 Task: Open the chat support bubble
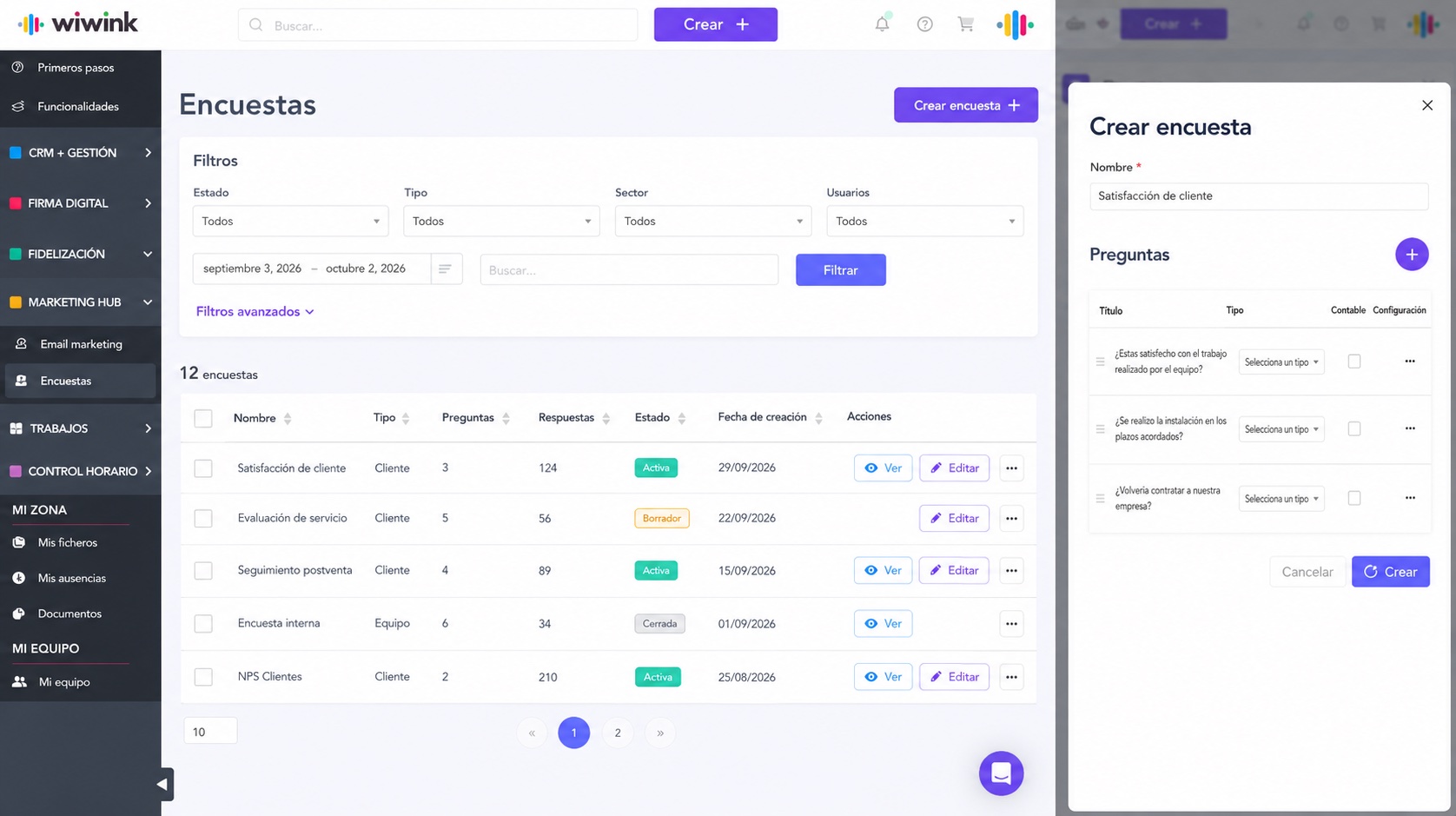click(x=1001, y=773)
